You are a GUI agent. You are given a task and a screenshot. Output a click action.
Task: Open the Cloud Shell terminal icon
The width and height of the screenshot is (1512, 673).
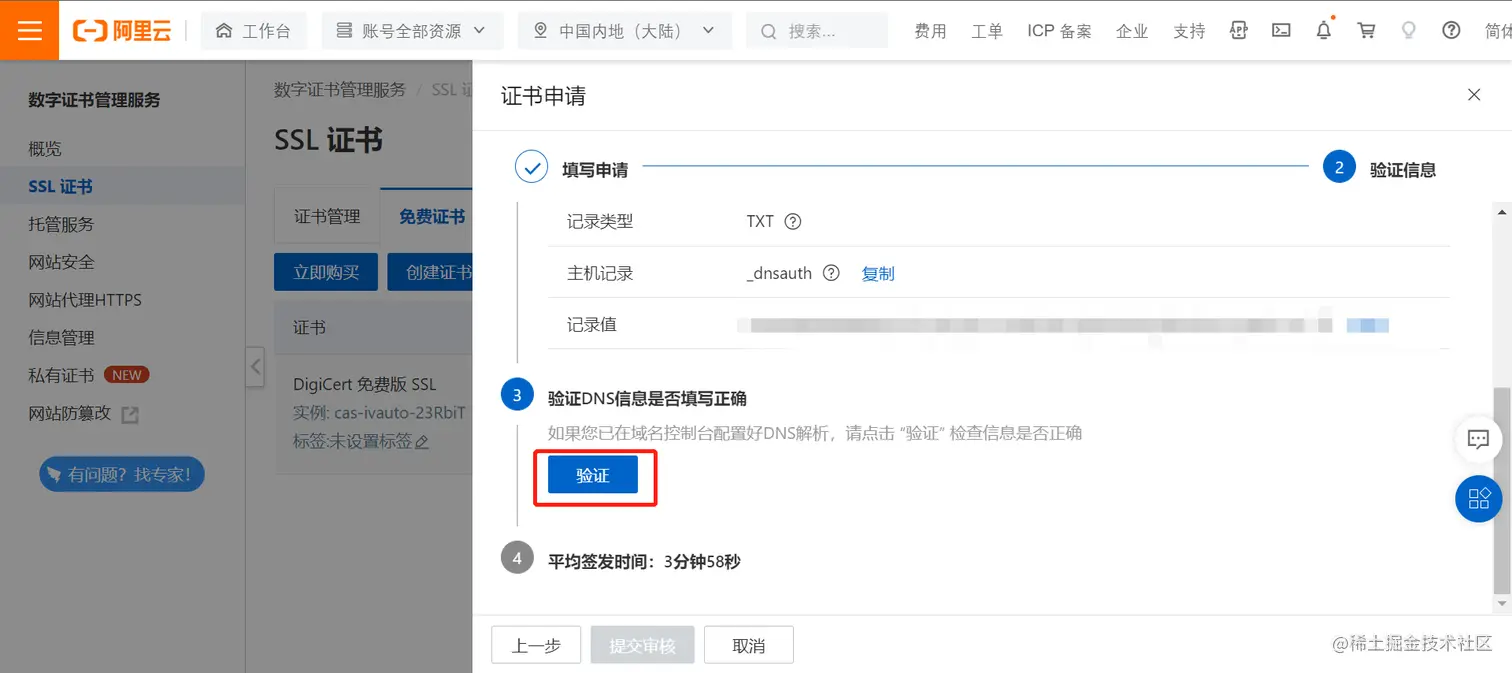point(1281,30)
